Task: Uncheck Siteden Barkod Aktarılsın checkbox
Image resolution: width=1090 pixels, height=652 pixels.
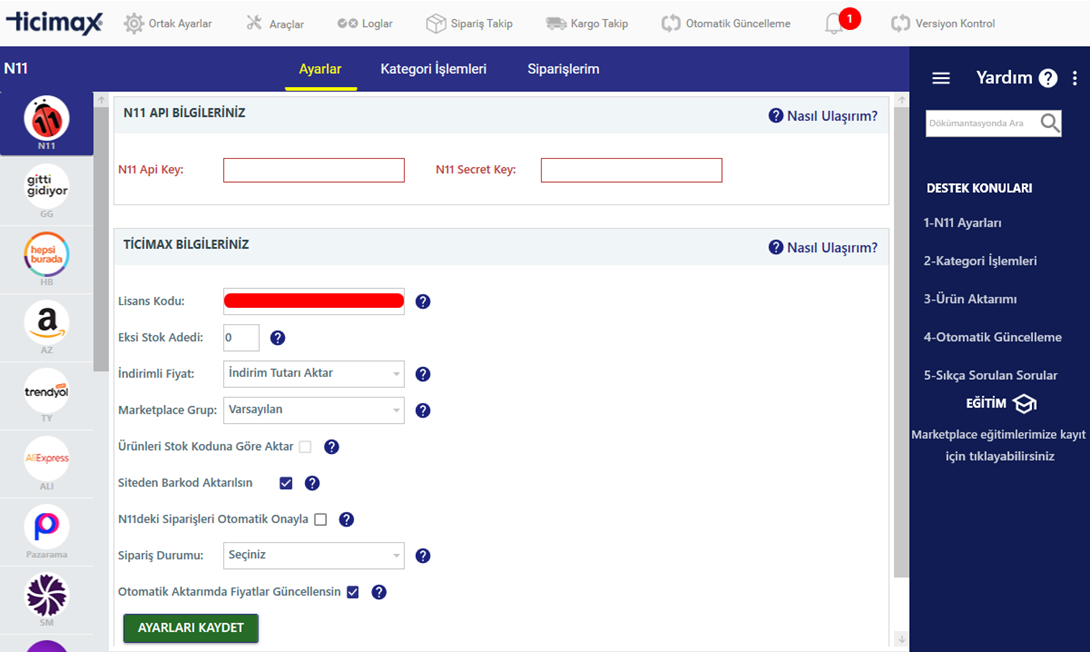Action: pyautogui.click(x=286, y=482)
